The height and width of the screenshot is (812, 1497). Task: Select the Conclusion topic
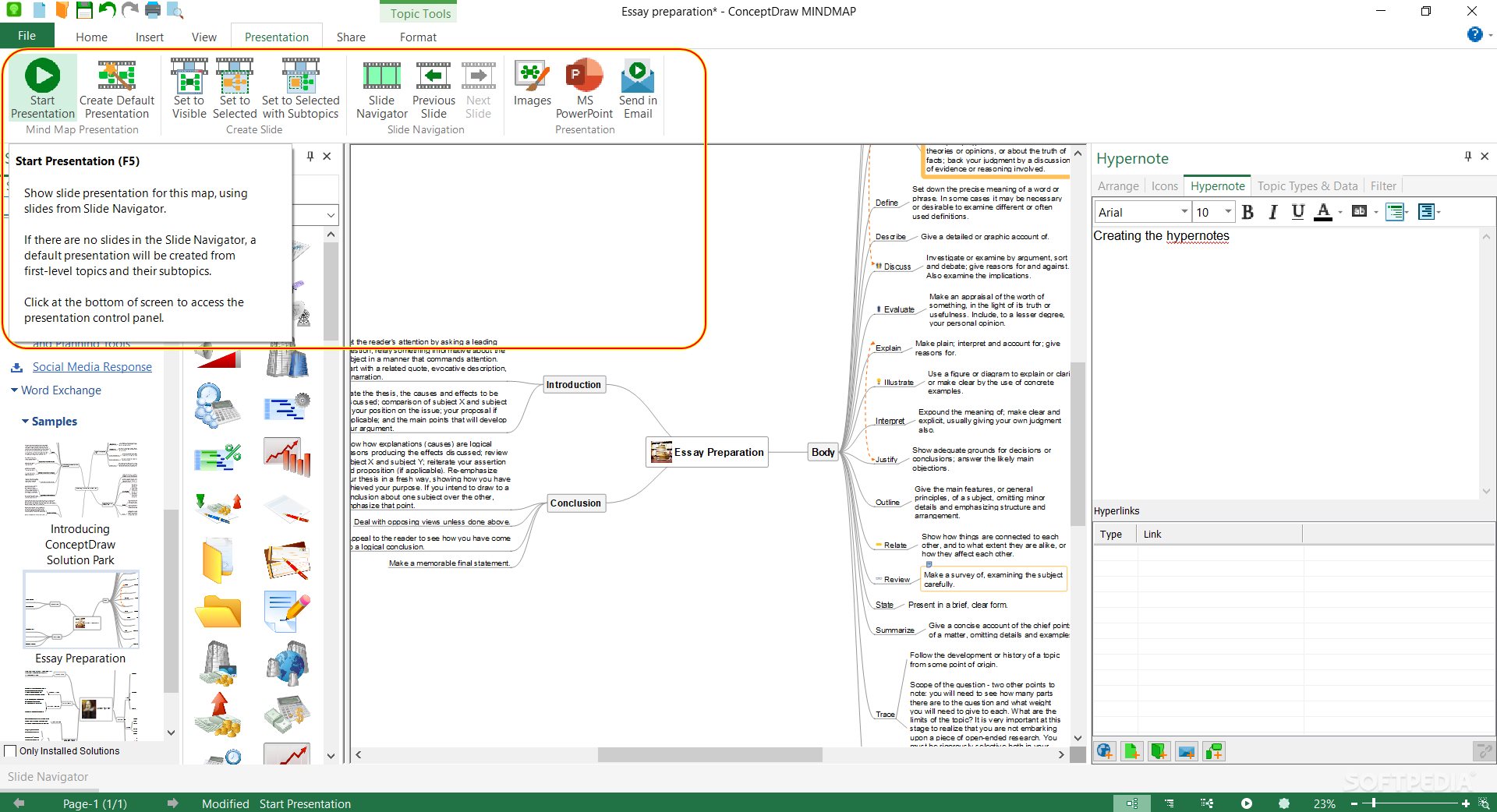(x=575, y=503)
